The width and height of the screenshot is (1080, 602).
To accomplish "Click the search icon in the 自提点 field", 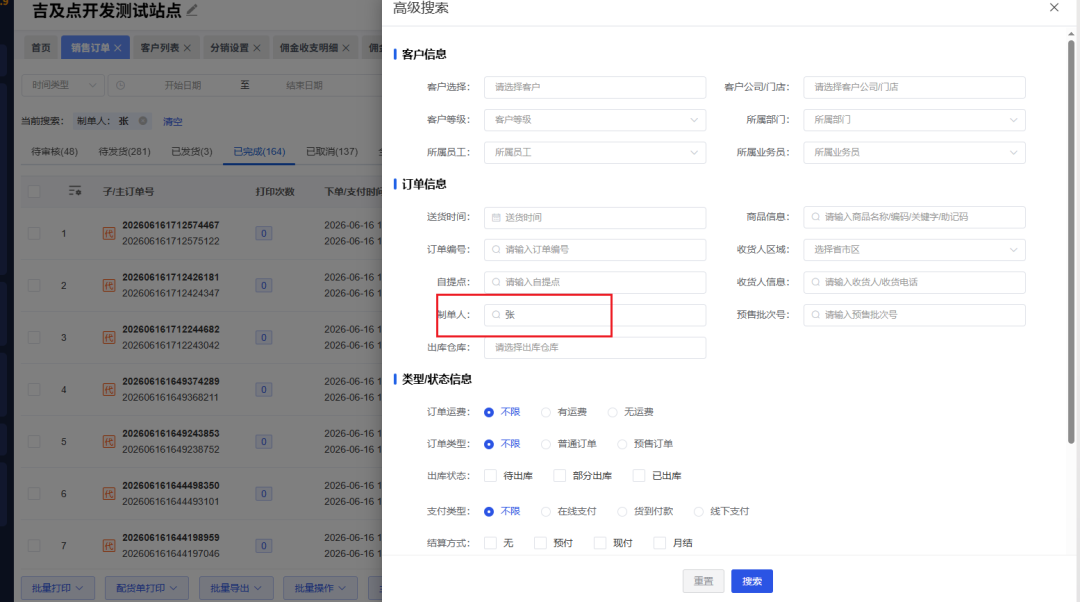I will (x=496, y=282).
